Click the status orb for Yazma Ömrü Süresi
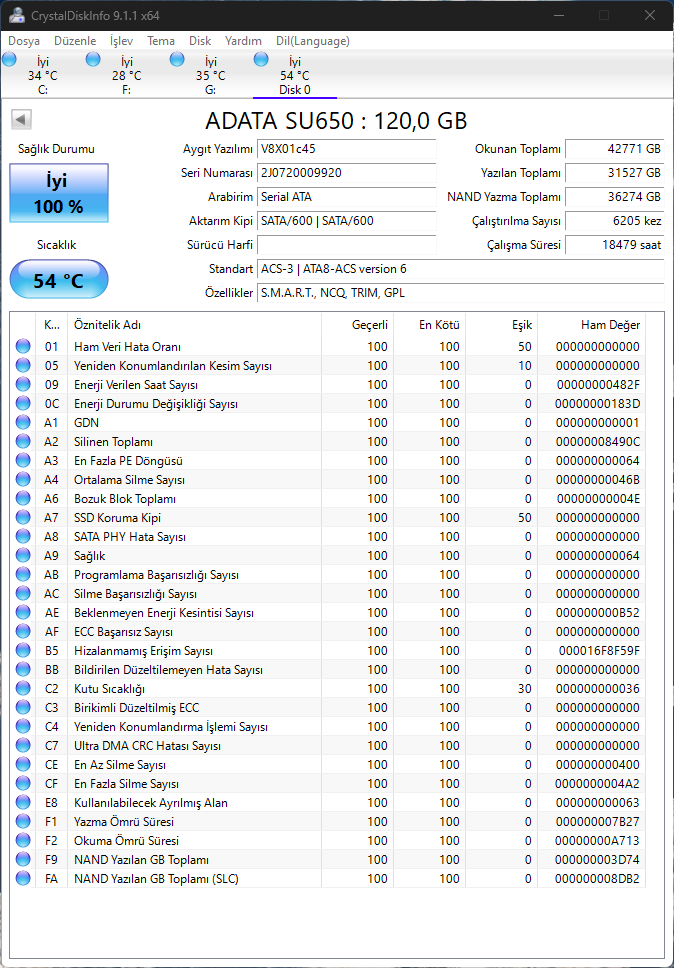The image size is (674, 968). click(23, 822)
